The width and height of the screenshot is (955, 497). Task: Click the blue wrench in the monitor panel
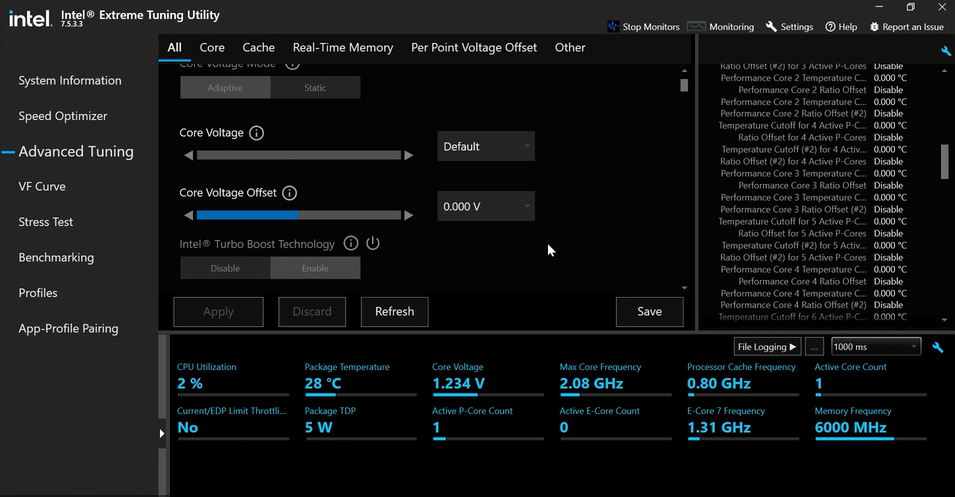point(938,347)
